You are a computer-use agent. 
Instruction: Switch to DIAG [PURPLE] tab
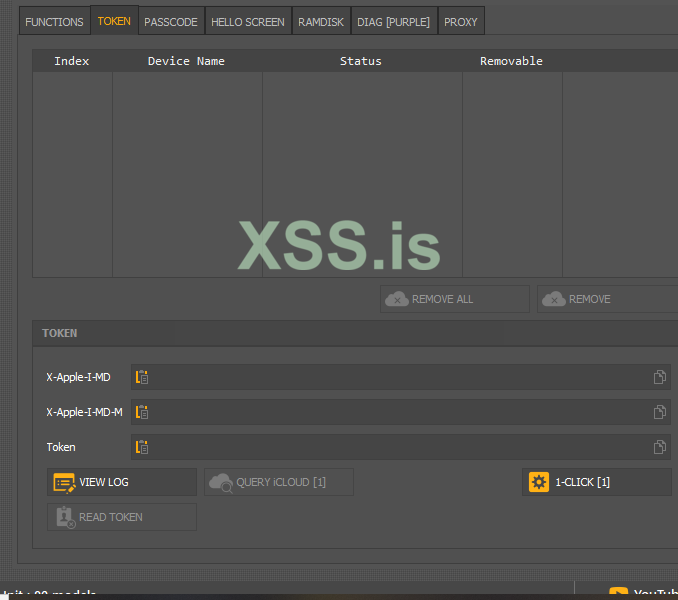click(393, 21)
